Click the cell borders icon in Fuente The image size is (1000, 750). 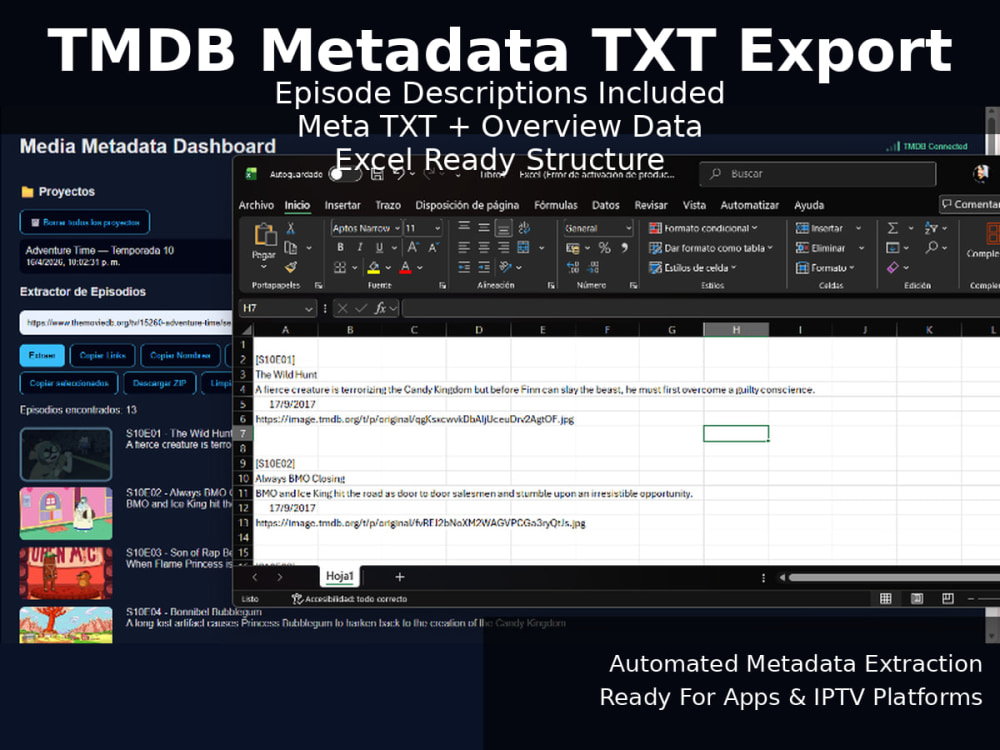(x=341, y=267)
